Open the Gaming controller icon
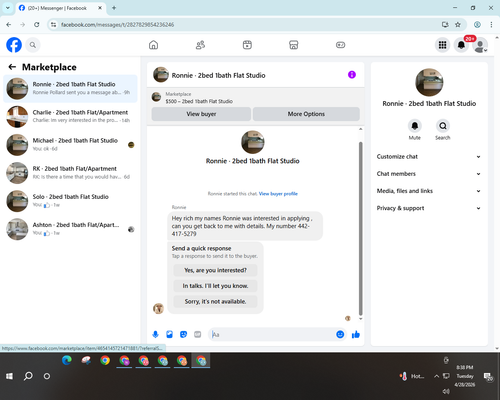 pos(340,45)
